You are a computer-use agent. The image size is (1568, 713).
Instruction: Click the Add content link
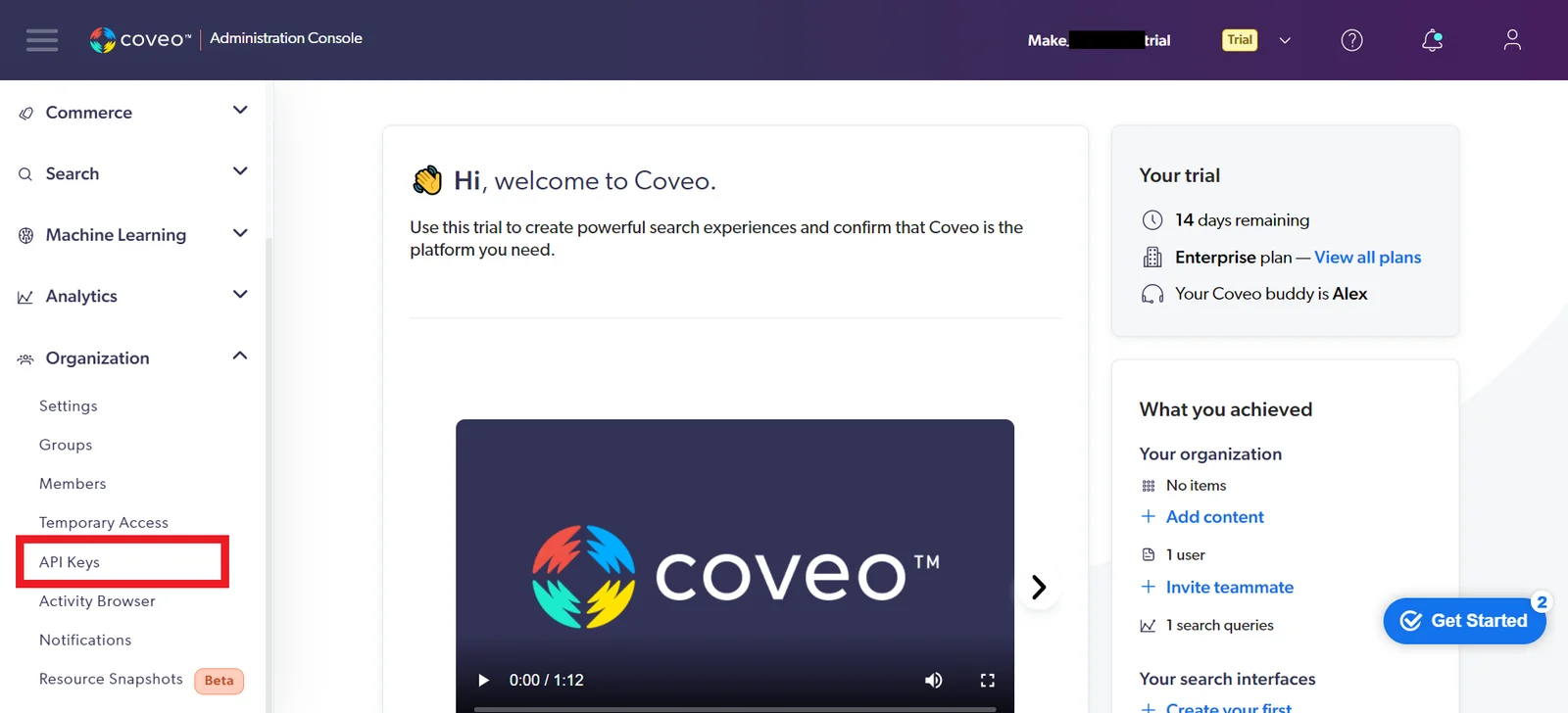[x=1215, y=516]
